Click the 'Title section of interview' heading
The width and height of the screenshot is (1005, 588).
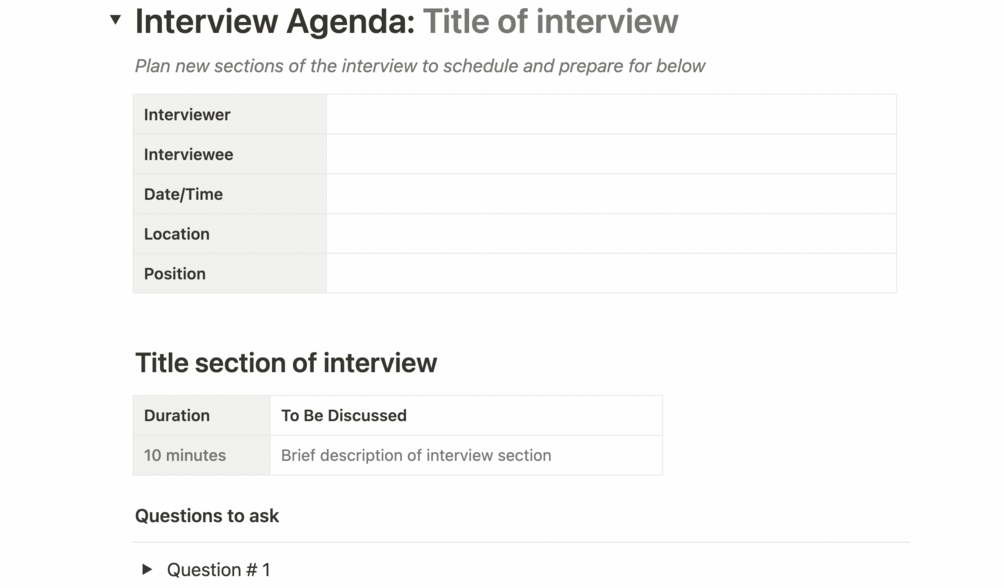(x=286, y=362)
